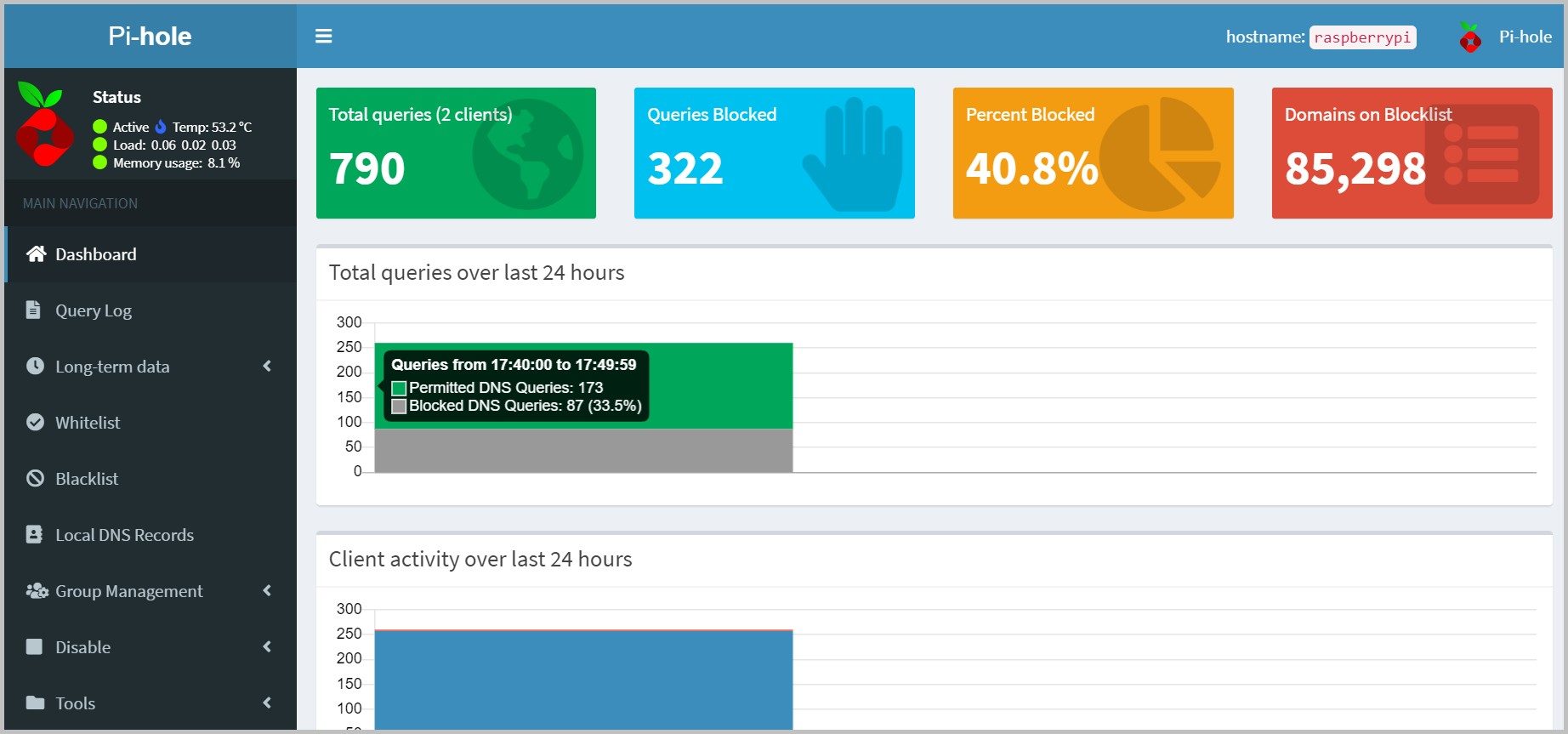Click the Long-term data clock icon

pyautogui.click(x=35, y=366)
